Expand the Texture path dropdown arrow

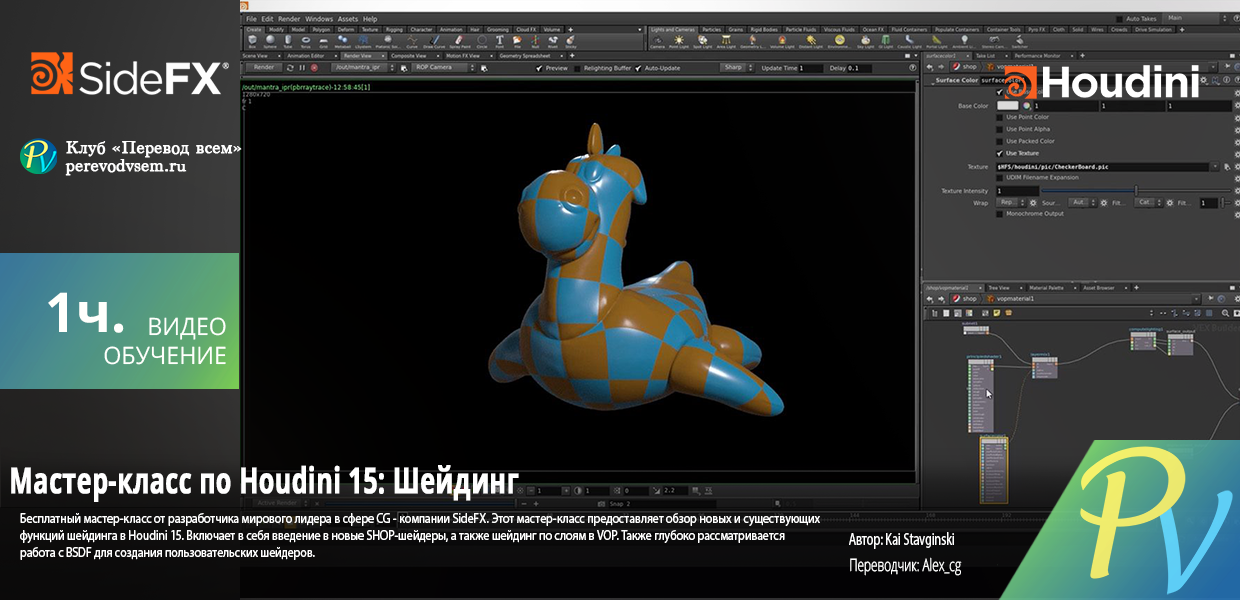point(1215,167)
